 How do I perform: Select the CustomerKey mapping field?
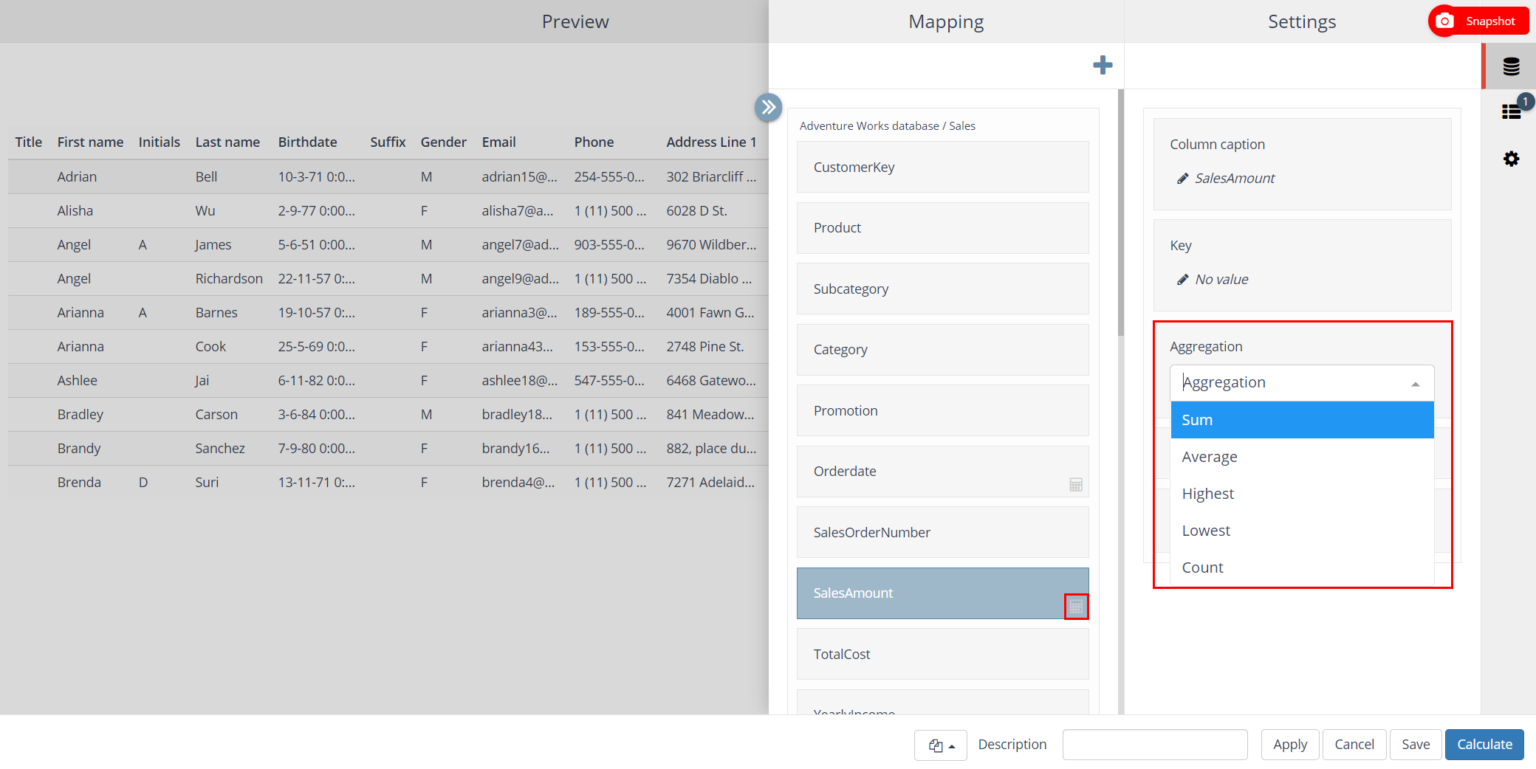click(x=942, y=167)
